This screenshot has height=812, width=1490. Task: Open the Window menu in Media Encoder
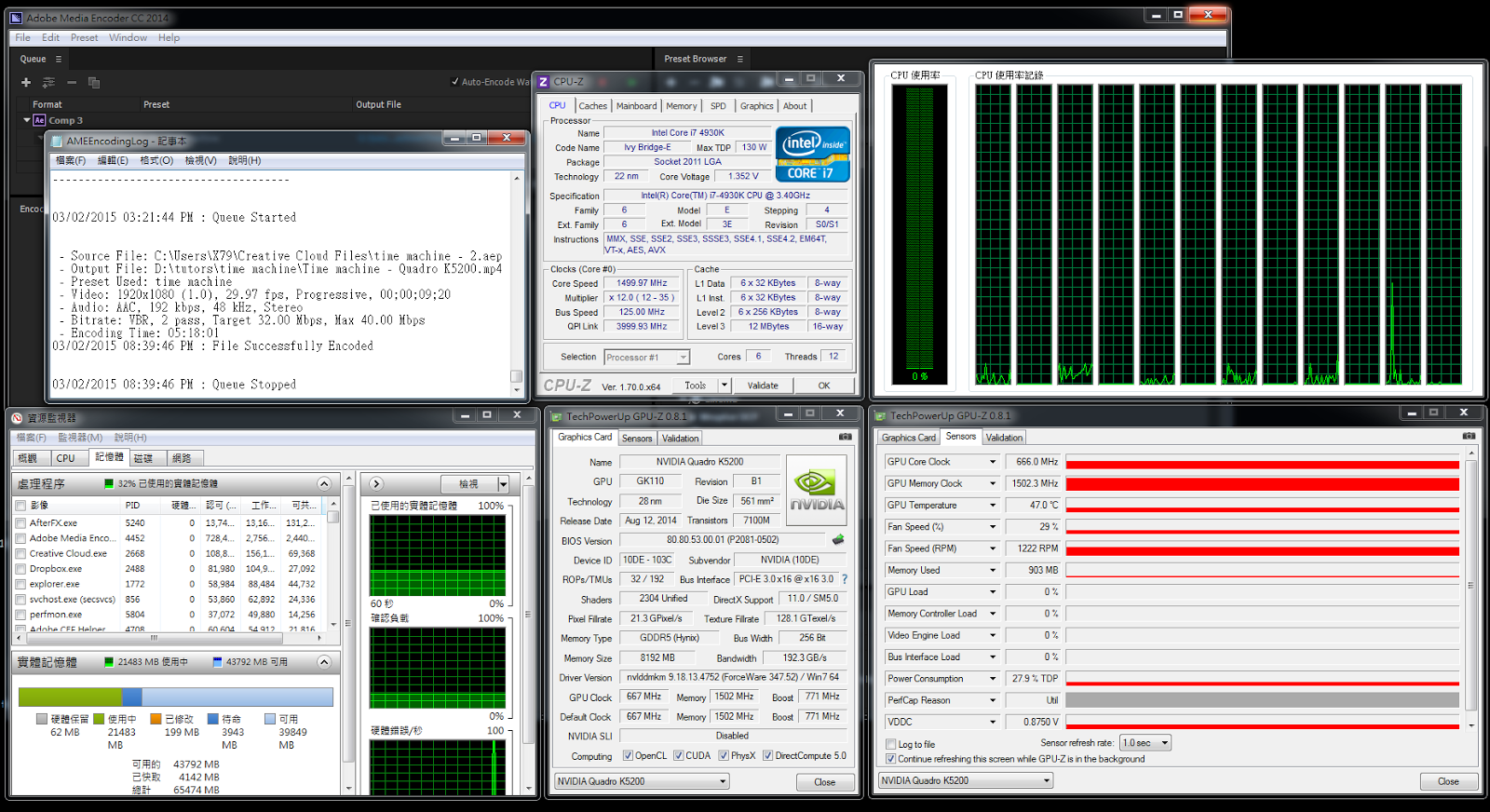click(128, 37)
